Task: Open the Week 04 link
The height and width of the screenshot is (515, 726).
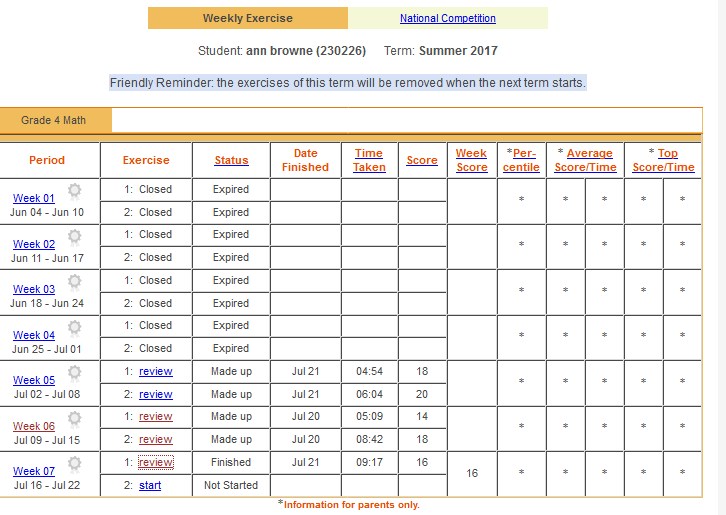Action: [x=34, y=335]
